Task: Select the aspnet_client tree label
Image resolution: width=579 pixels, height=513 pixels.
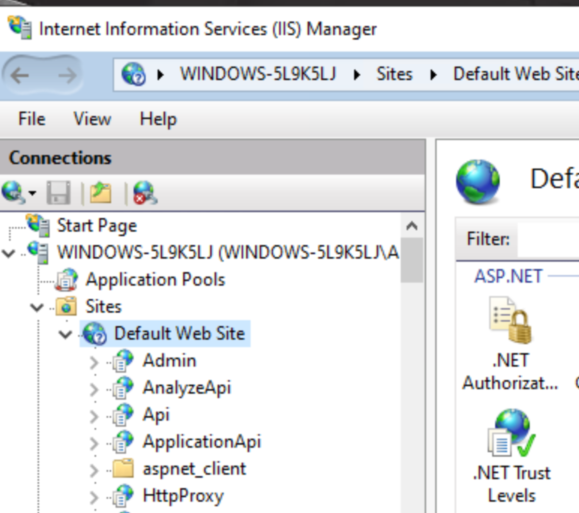Action: point(194,469)
